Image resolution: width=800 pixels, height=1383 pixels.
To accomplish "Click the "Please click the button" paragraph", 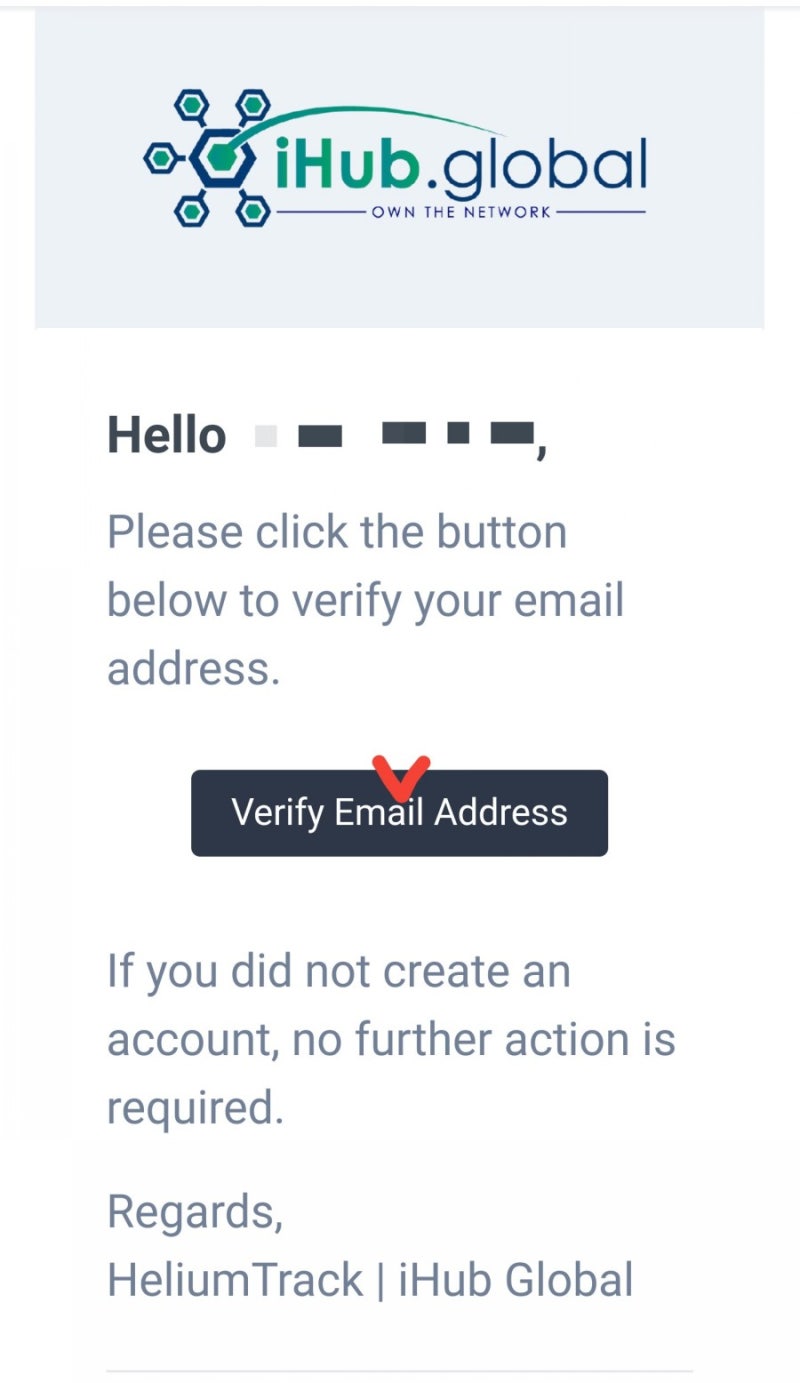I will coord(365,600).
